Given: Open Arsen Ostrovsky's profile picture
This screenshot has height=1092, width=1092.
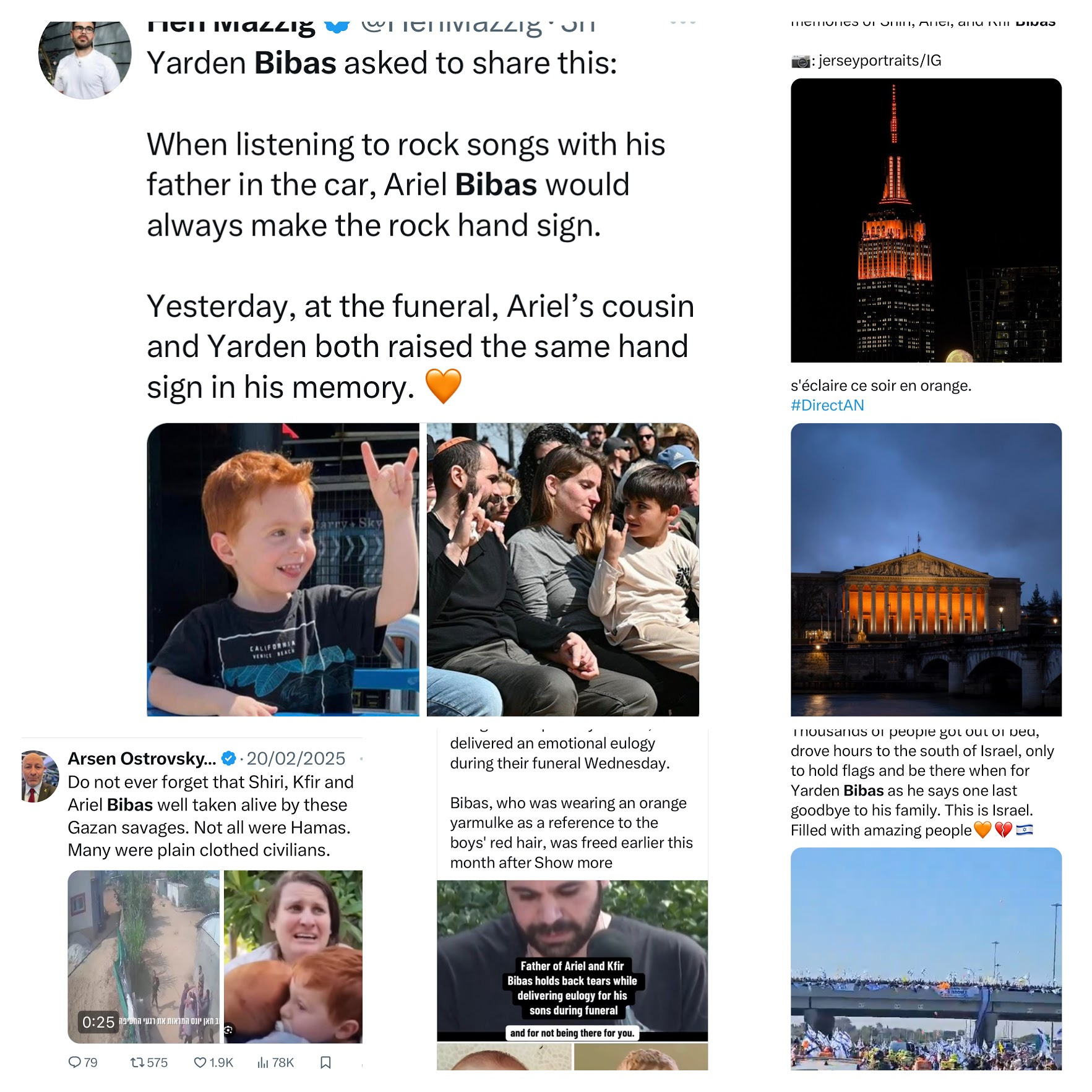Looking at the screenshot, I should point(39,776).
